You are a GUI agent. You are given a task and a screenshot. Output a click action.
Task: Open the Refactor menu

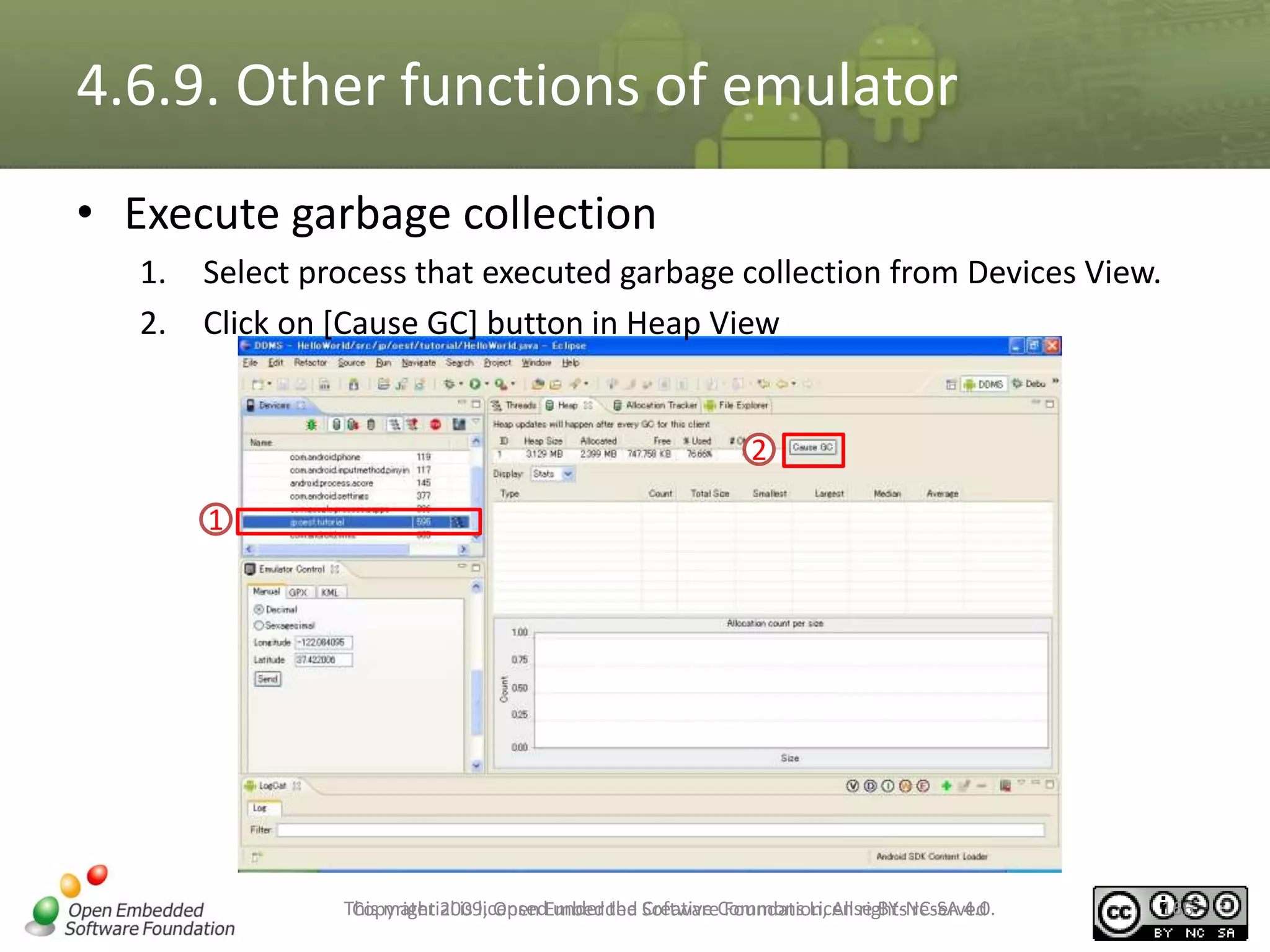(310, 363)
